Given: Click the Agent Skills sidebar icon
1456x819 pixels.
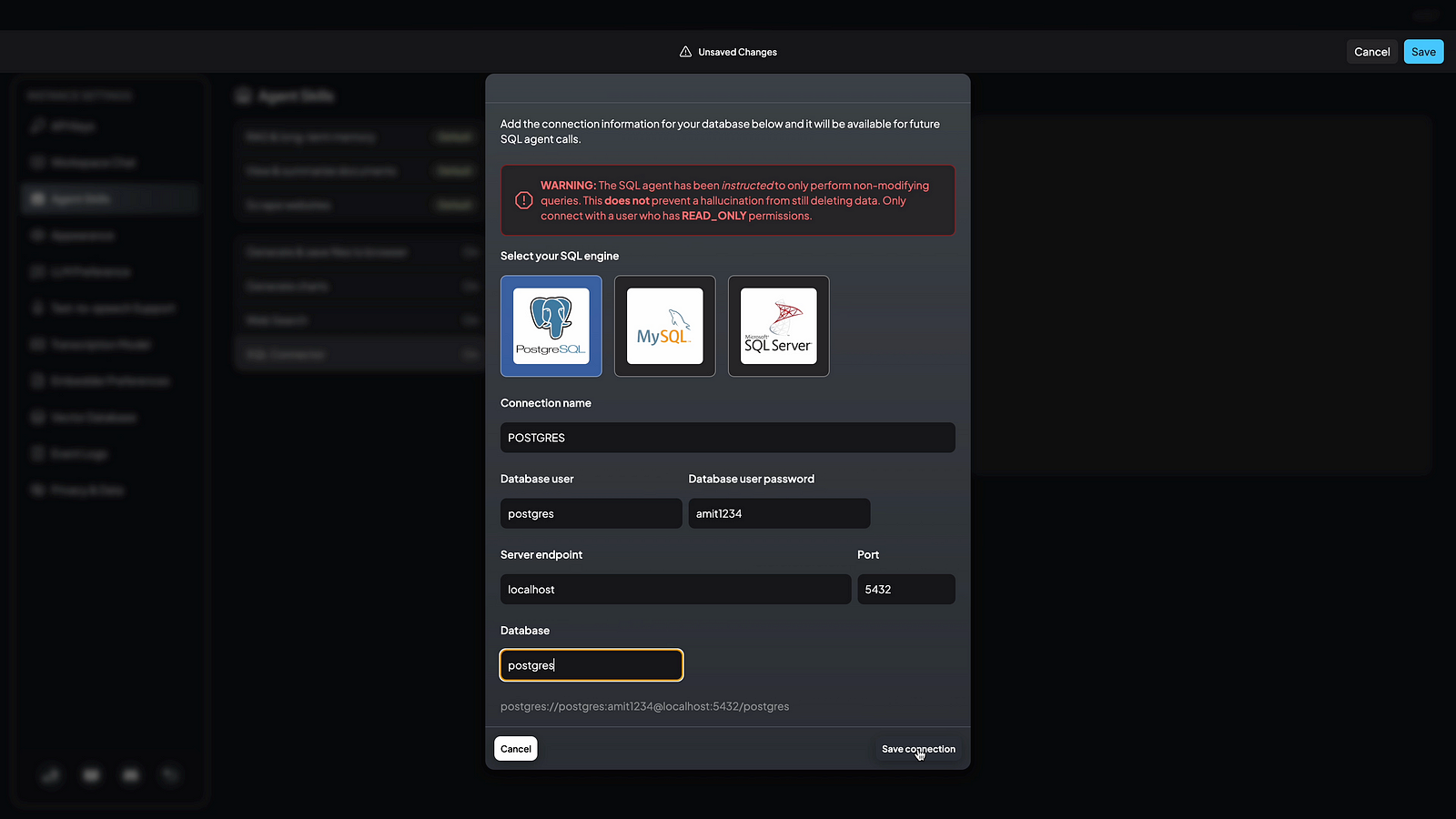Looking at the screenshot, I should [37, 198].
